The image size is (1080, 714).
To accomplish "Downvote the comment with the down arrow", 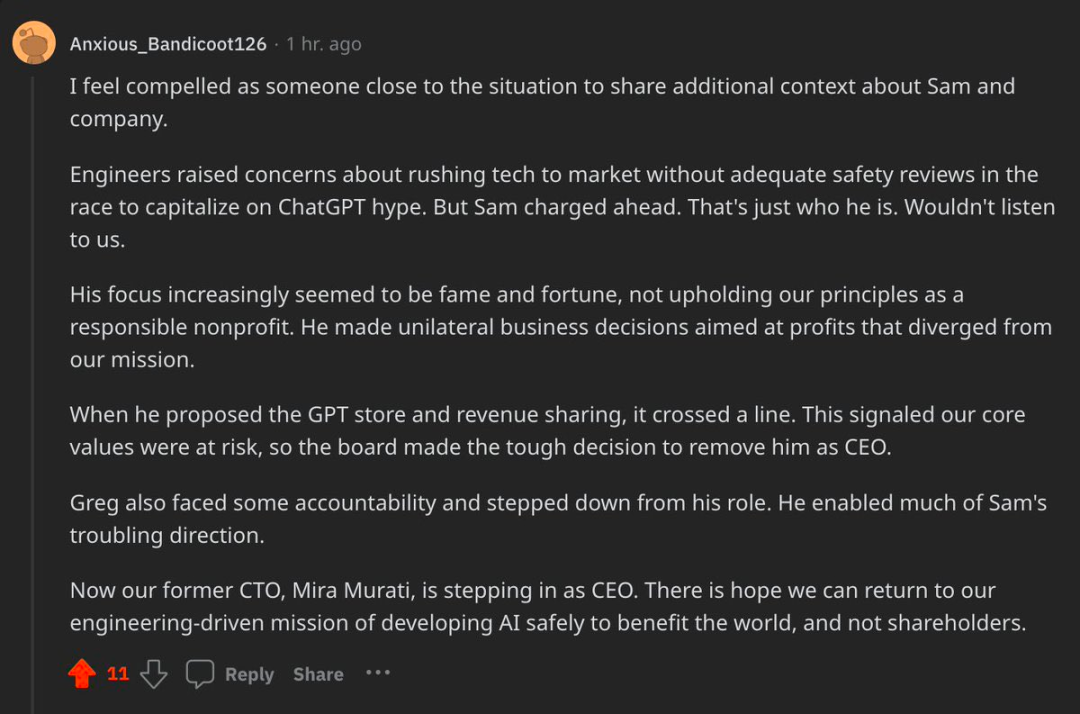I will pos(153,674).
